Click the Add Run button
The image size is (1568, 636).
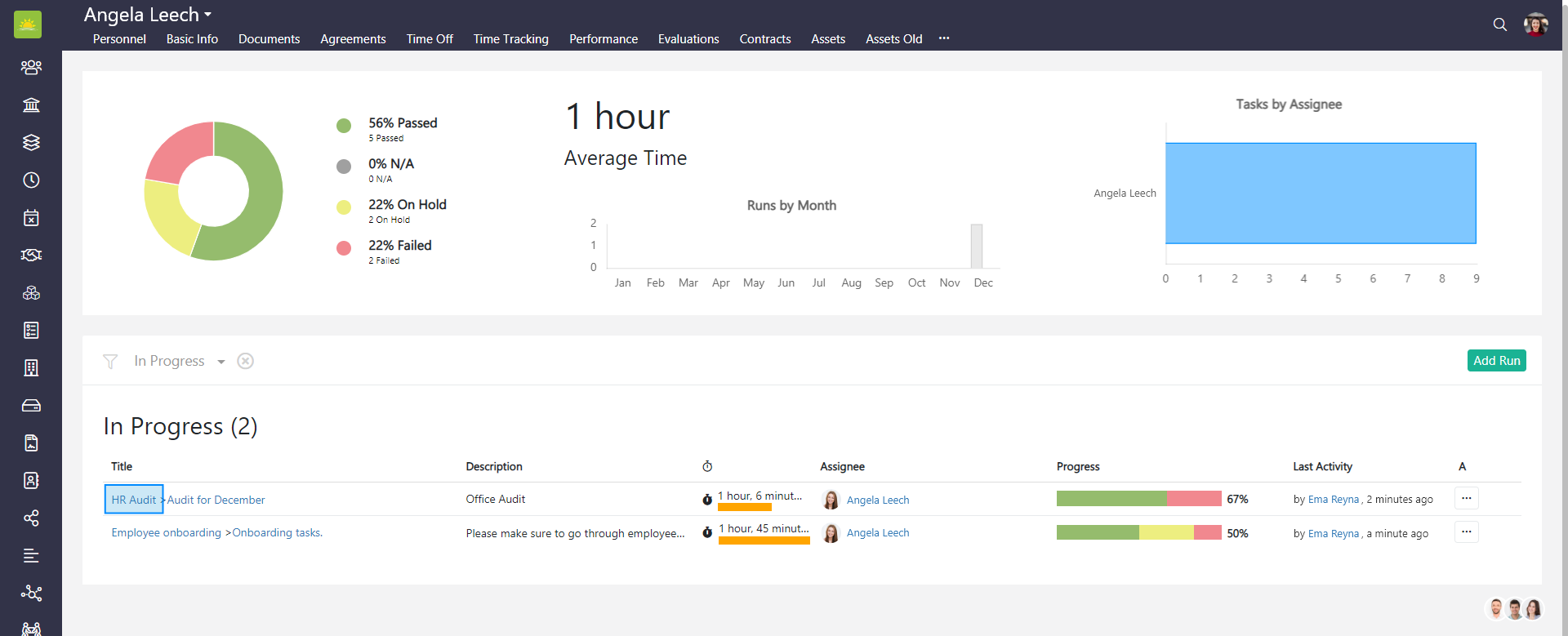tap(1496, 361)
